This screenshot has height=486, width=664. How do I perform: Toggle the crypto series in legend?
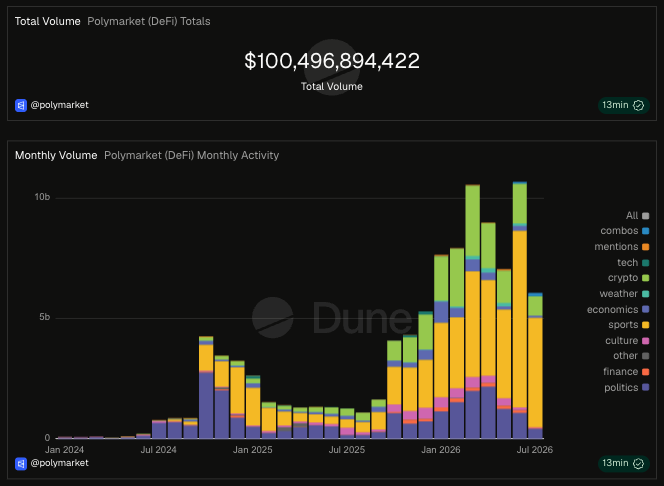tap(628, 278)
